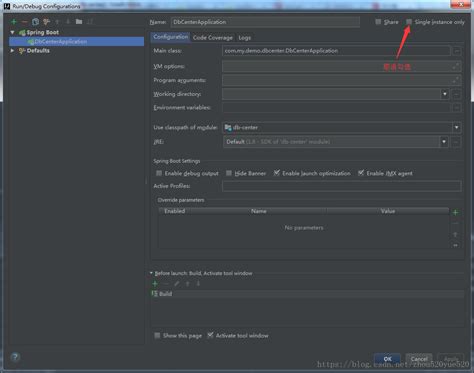This screenshot has width=474, height=373.
Task: Add new configuration with green plus icon
Action: click(x=14, y=22)
